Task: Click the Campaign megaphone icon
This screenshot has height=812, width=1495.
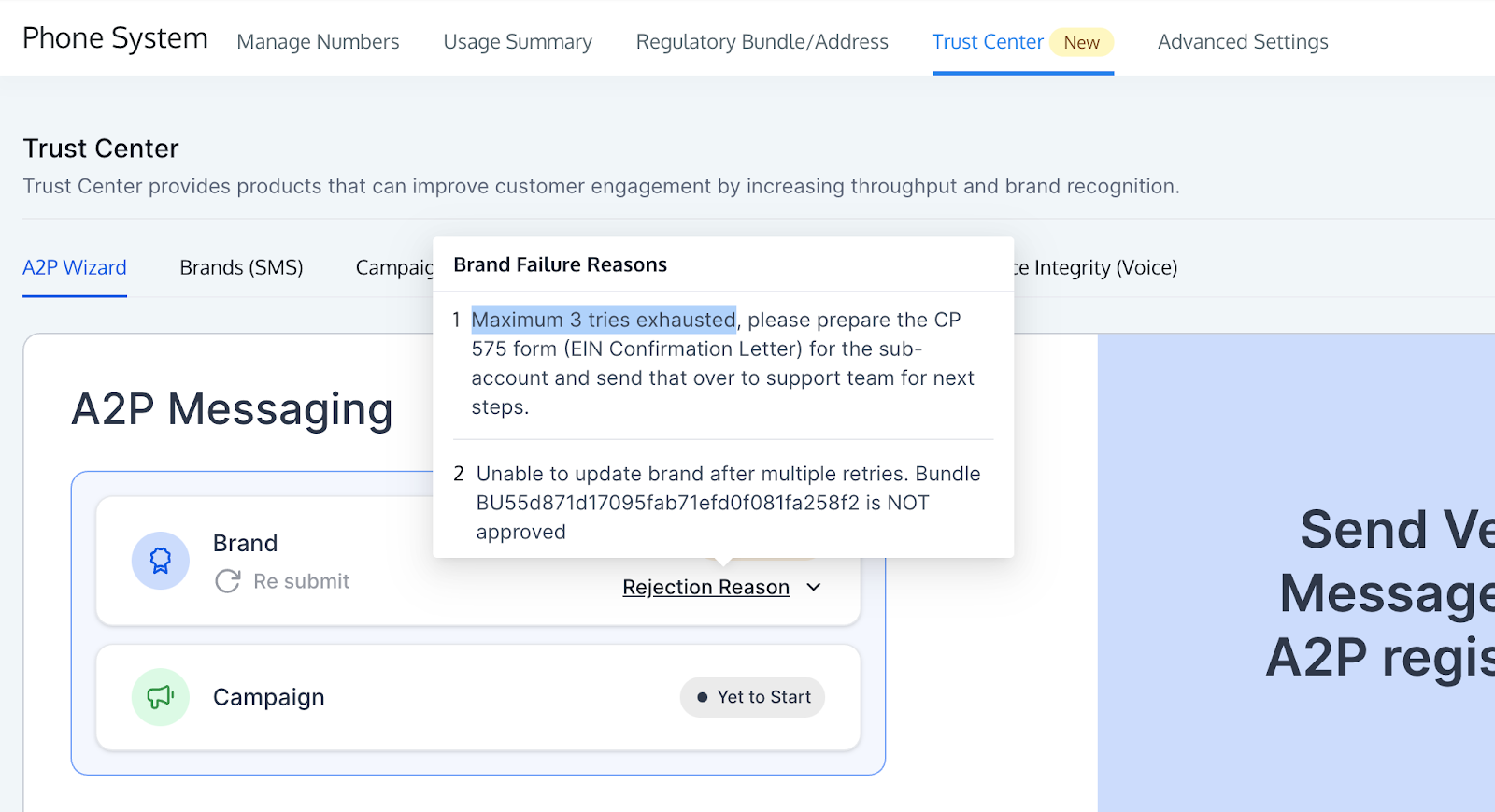Action: coord(161,697)
